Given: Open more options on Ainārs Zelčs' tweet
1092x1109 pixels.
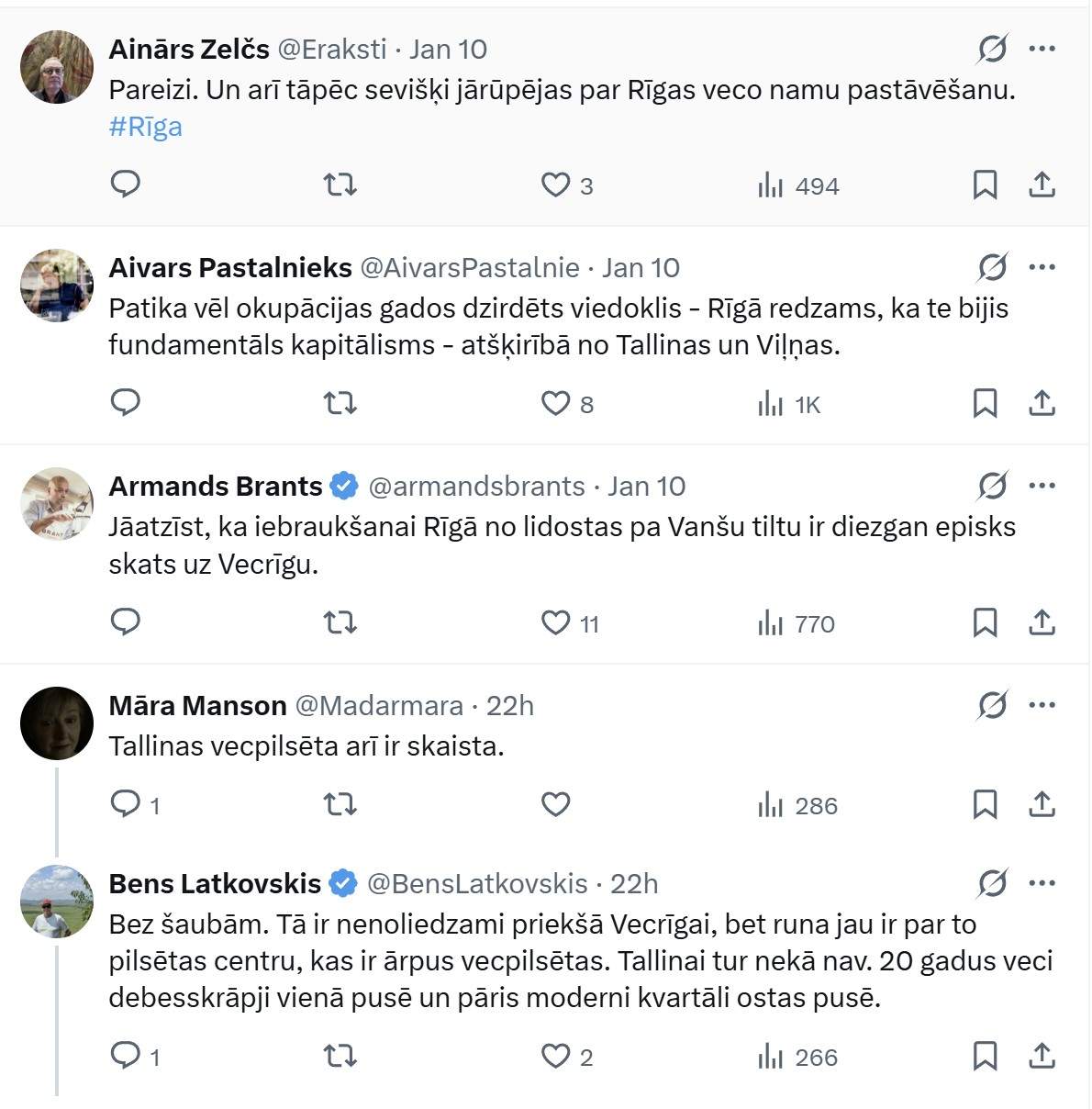Looking at the screenshot, I should (x=1042, y=49).
